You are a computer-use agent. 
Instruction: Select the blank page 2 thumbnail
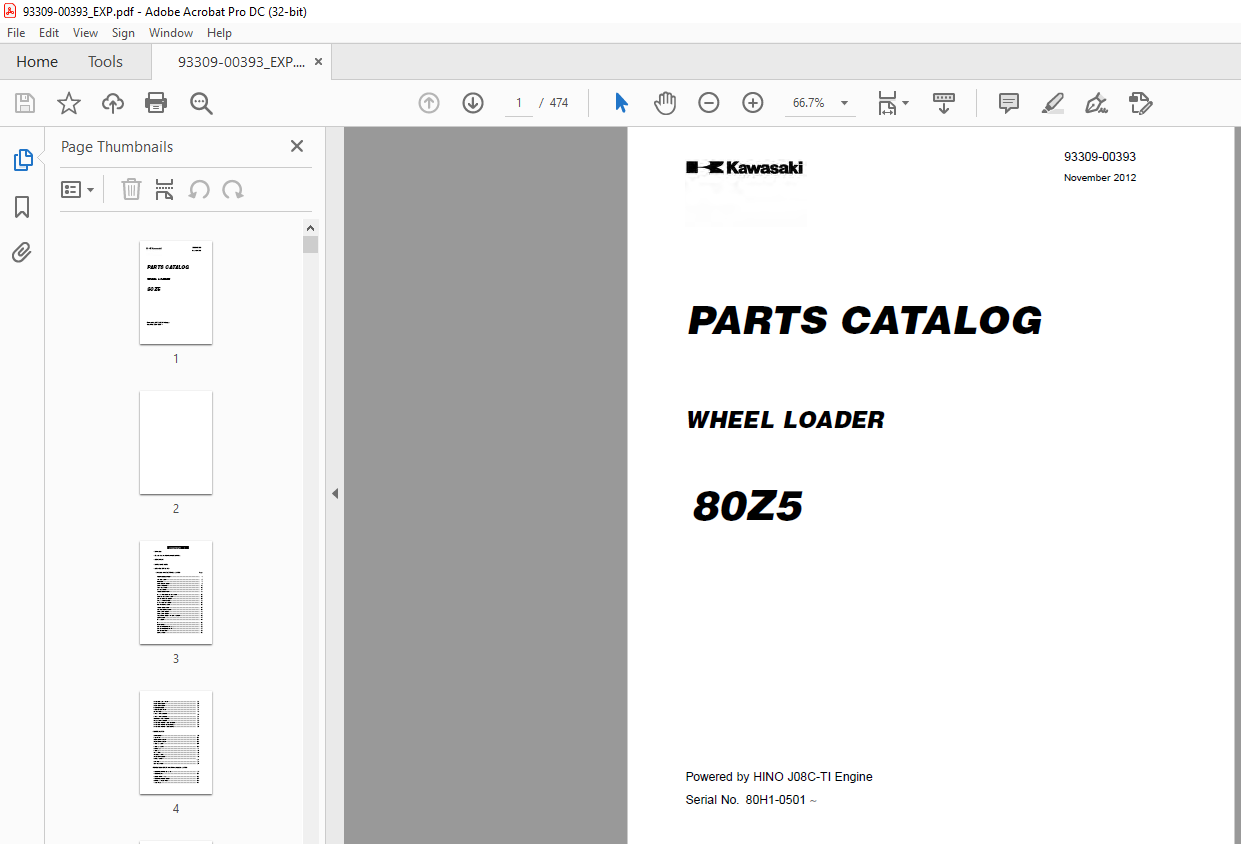pyautogui.click(x=176, y=443)
